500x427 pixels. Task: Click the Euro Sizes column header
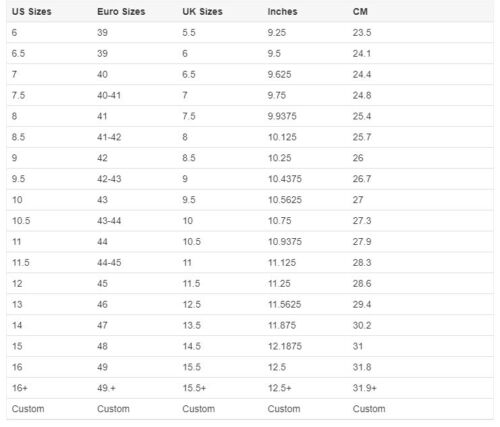click(x=121, y=12)
